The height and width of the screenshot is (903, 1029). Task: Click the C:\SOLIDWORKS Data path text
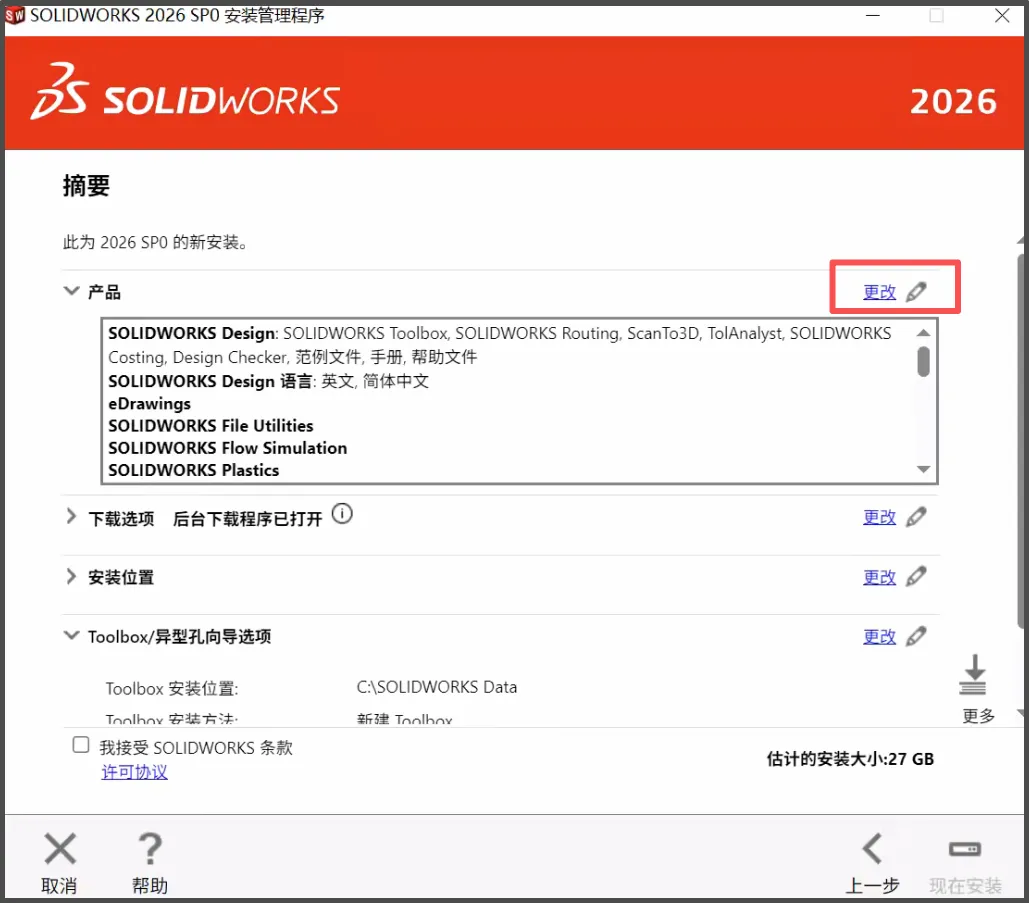tap(437, 687)
